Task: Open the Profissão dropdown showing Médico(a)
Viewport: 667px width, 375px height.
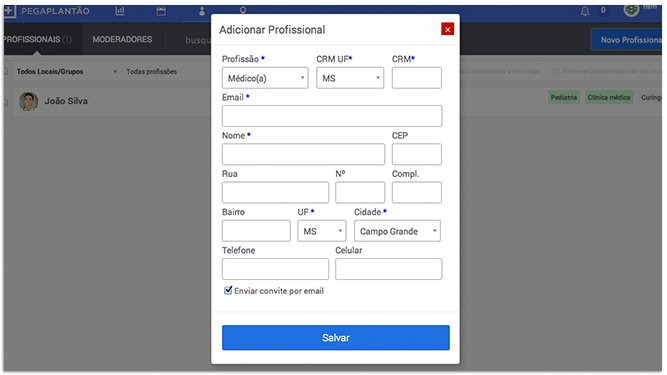Action: 265,78
